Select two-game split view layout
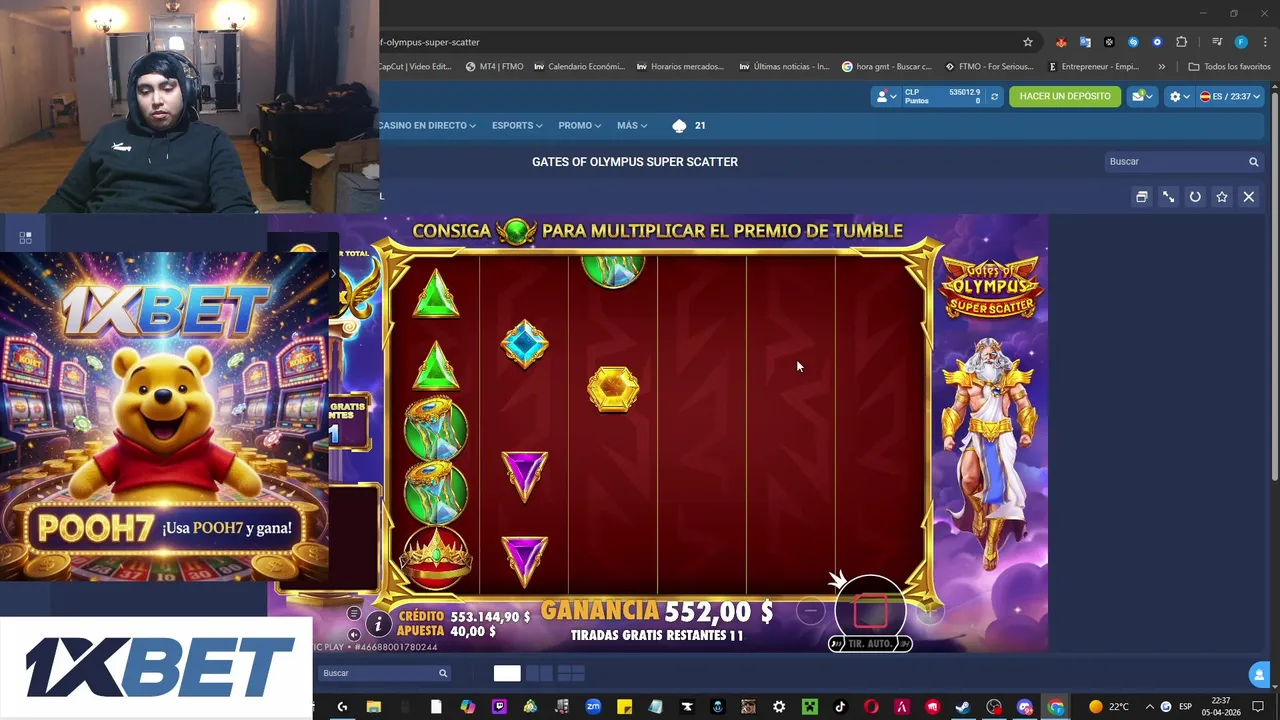1280x720 pixels. click(539, 674)
